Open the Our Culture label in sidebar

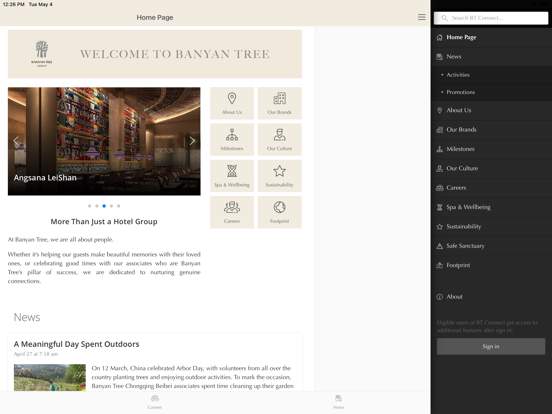[x=462, y=169]
